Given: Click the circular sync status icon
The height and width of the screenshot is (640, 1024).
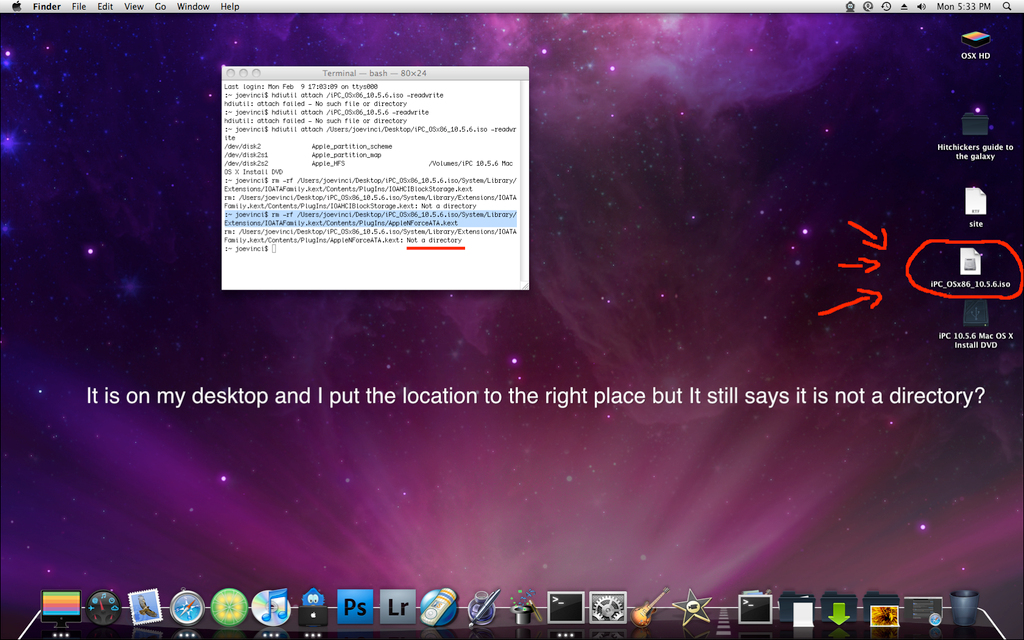Looking at the screenshot, I should click(x=868, y=7).
